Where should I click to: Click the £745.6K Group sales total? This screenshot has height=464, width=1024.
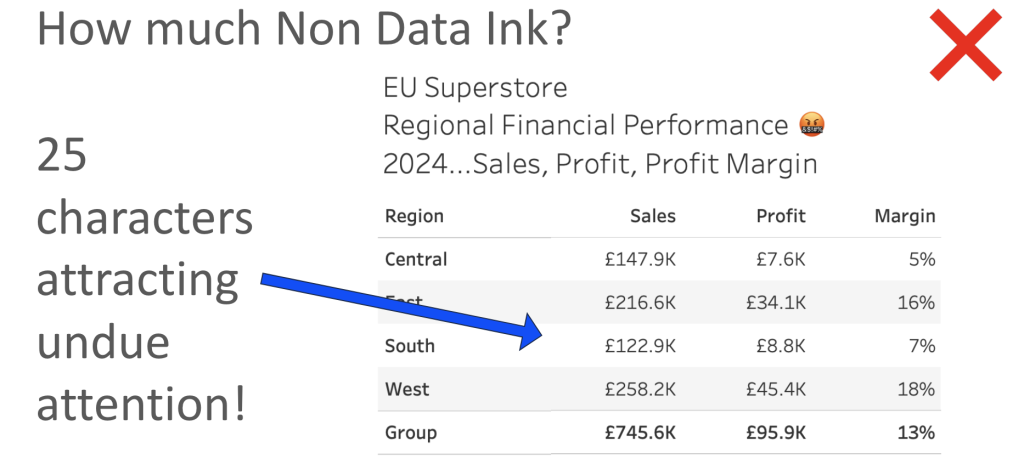coord(640,433)
